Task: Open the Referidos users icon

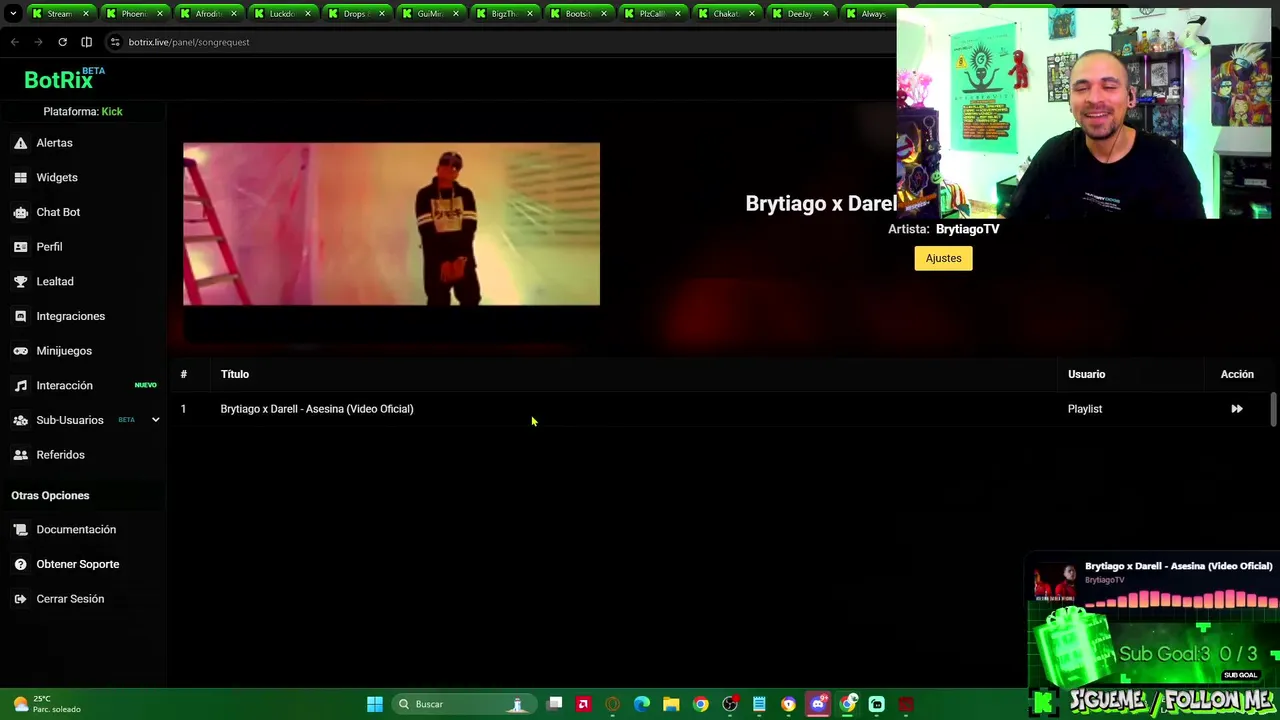Action: pos(20,455)
